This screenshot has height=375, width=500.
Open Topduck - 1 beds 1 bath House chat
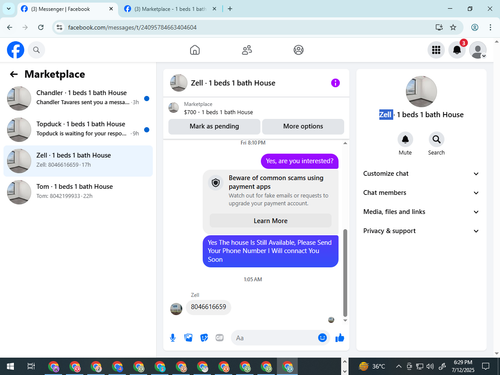coord(78,130)
